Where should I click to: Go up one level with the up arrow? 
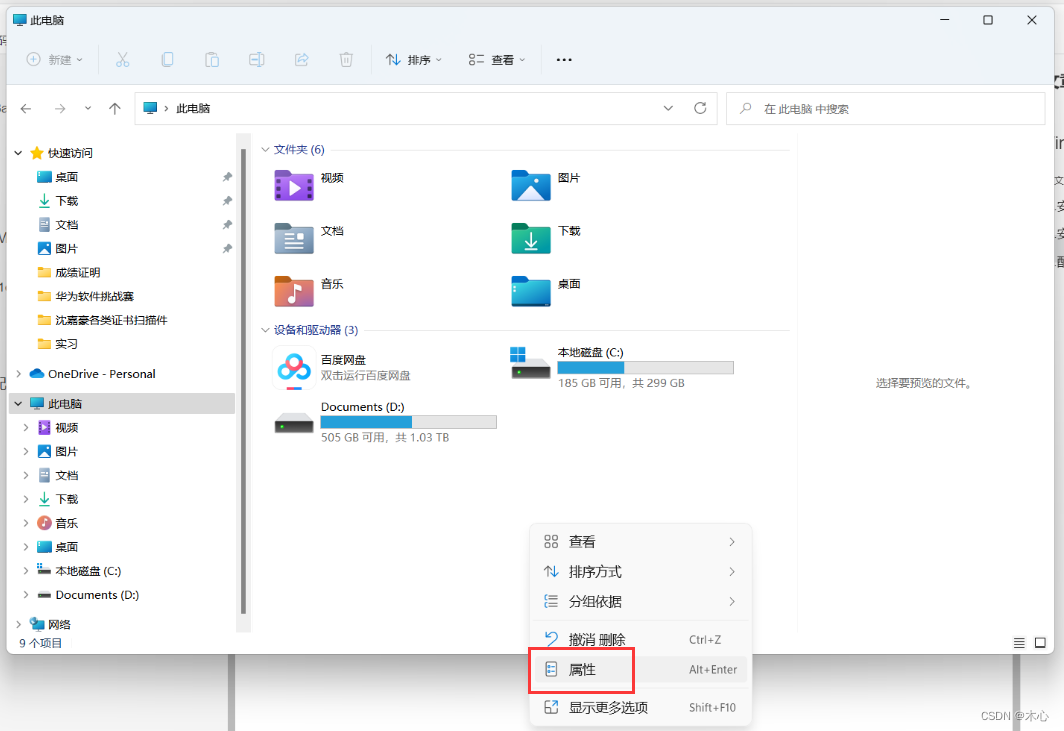click(115, 109)
